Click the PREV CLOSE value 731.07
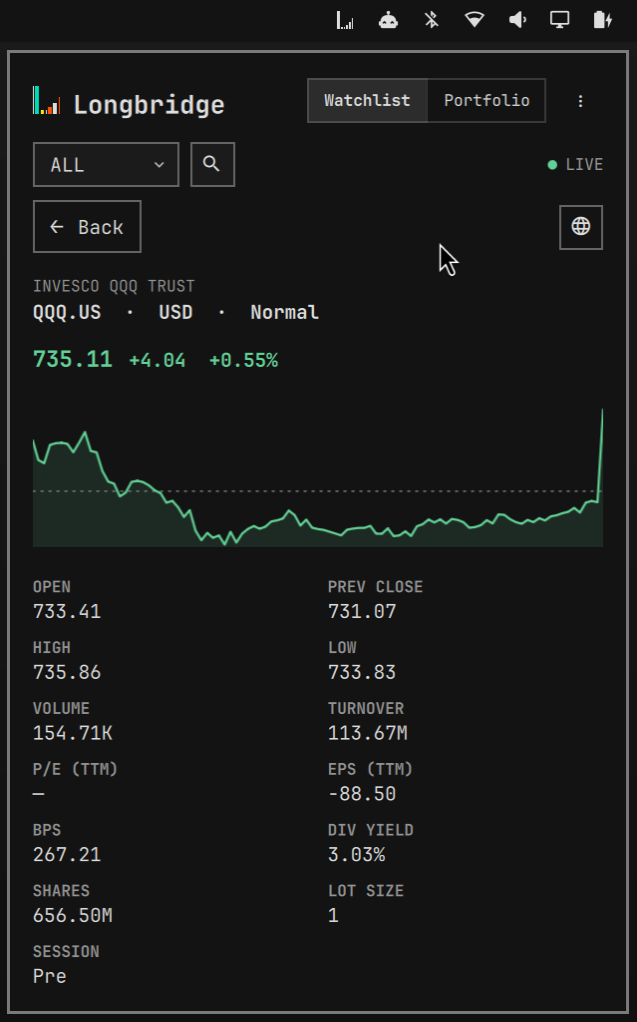This screenshot has width=637, height=1022. coord(362,611)
